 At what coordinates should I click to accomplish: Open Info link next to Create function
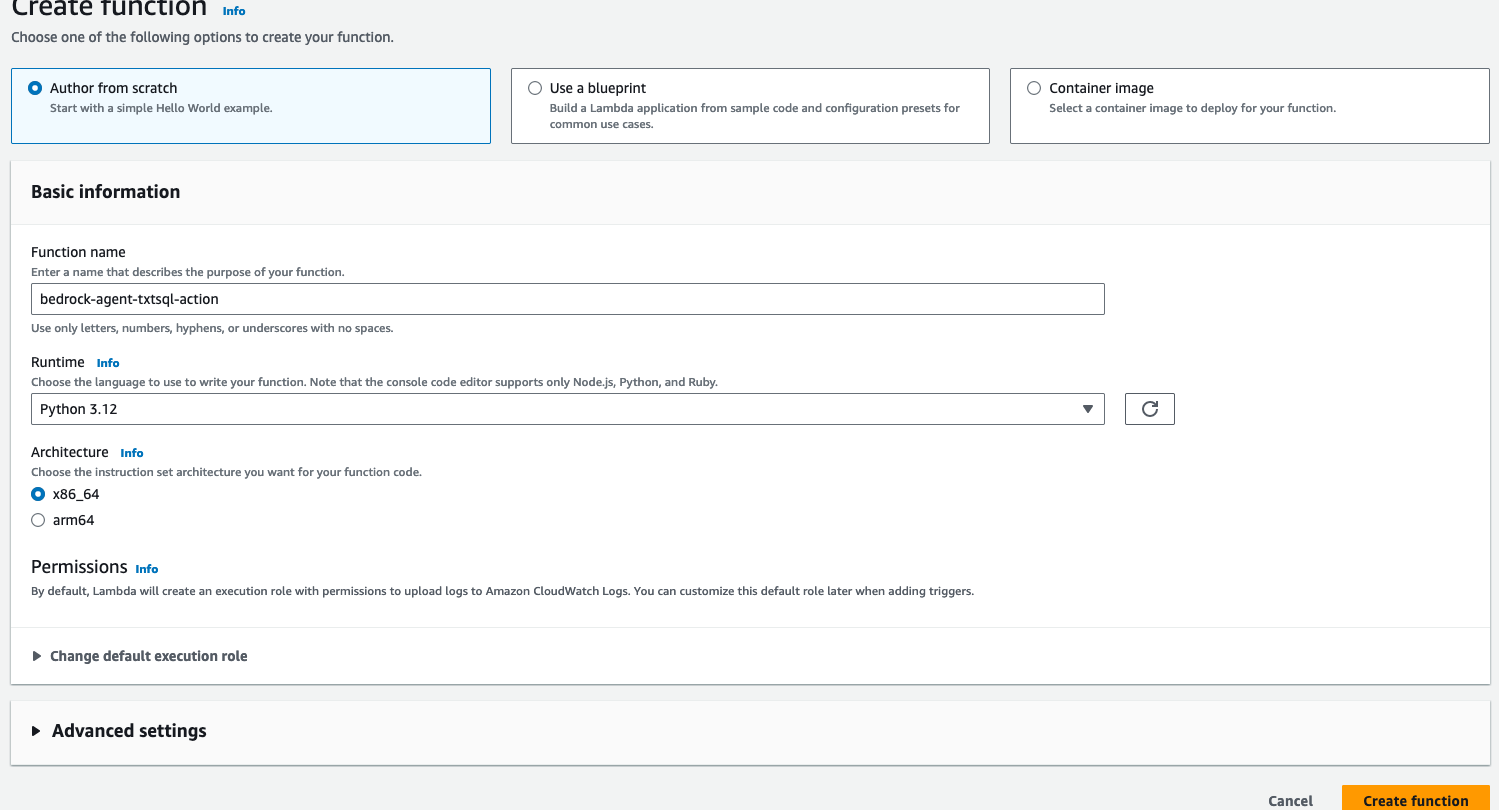(234, 11)
